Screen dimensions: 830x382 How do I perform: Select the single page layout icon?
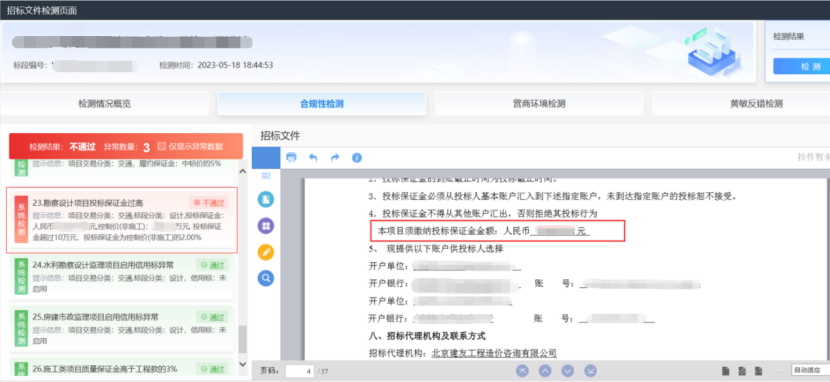726,371
